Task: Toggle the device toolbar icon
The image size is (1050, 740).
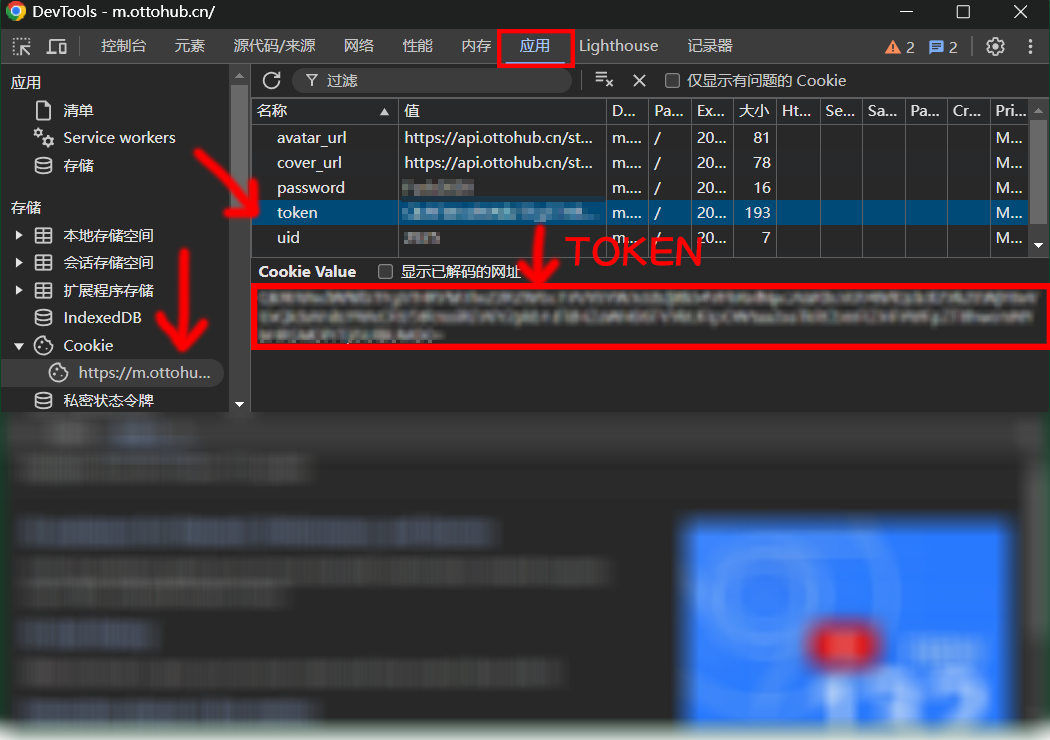Action: point(57,46)
